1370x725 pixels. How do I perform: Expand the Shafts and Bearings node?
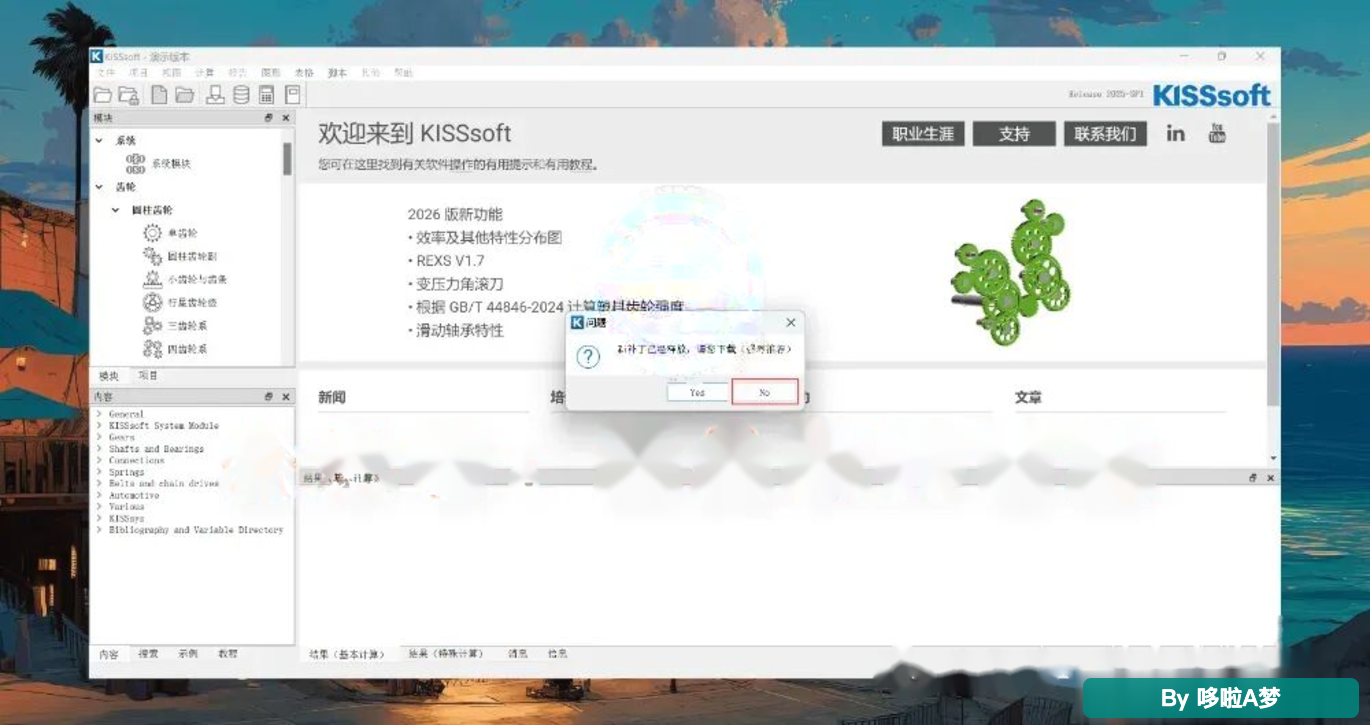click(x=99, y=449)
